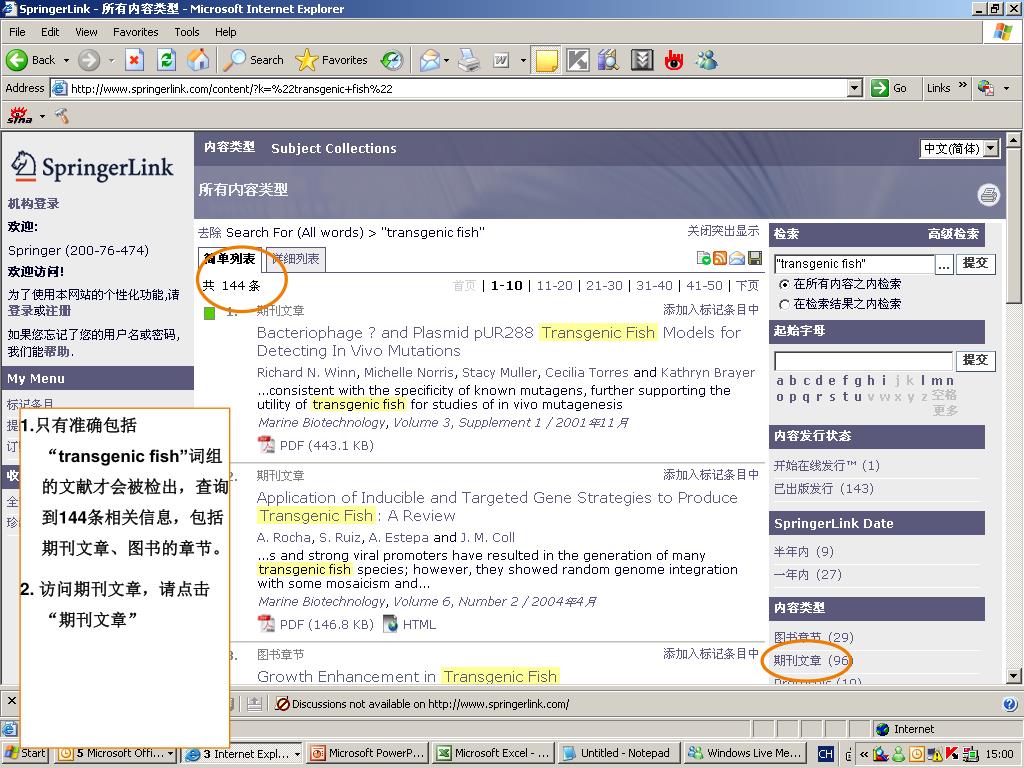
Task: Switch to Microsoft Excel in the taskbar
Action: [x=494, y=753]
